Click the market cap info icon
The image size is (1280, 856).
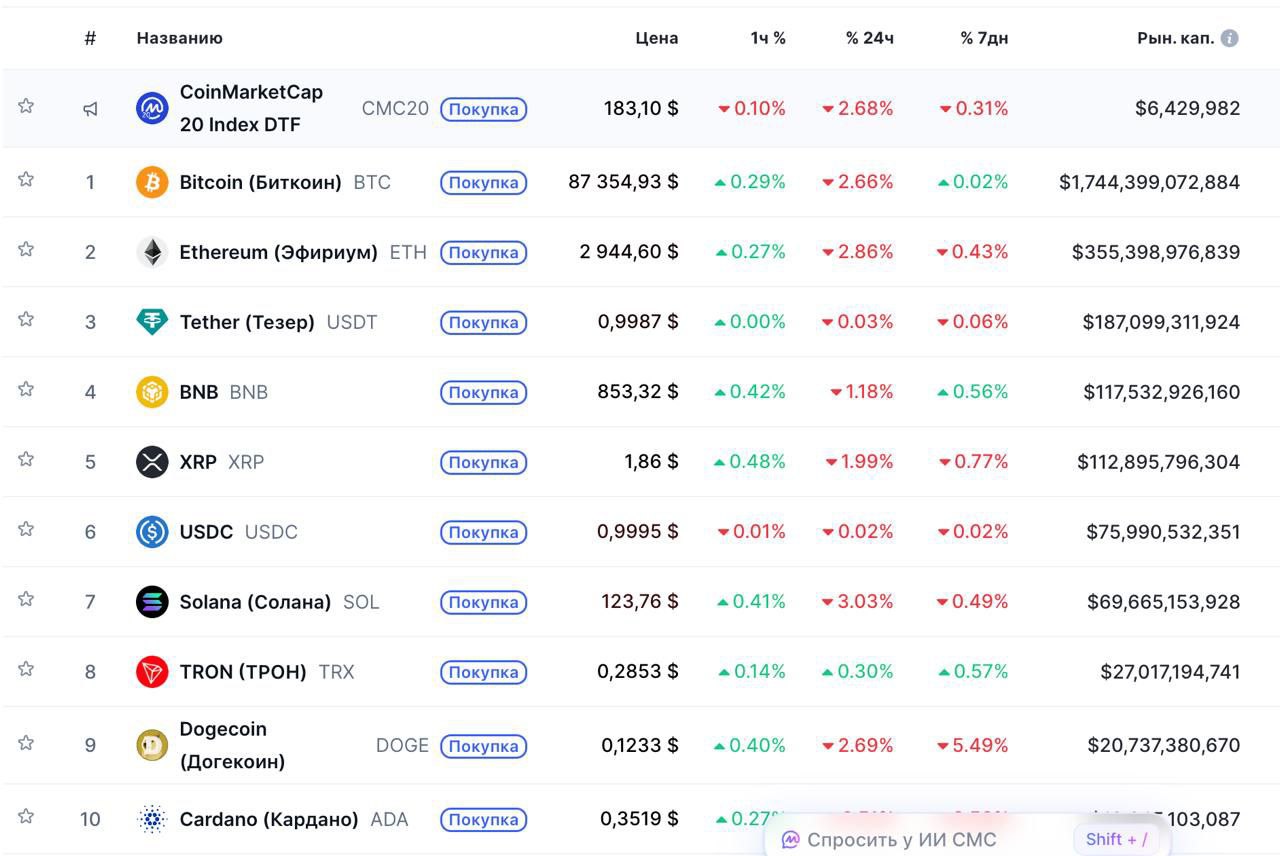(x=1230, y=38)
